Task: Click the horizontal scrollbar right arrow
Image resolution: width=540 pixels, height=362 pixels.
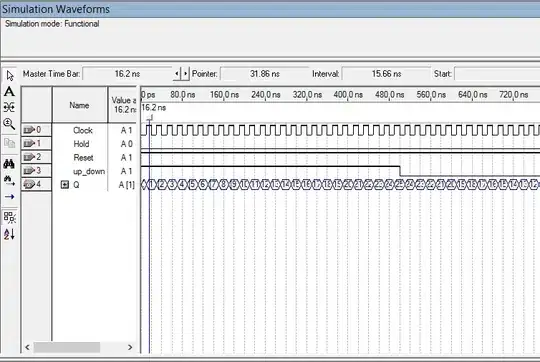Action: [130, 347]
